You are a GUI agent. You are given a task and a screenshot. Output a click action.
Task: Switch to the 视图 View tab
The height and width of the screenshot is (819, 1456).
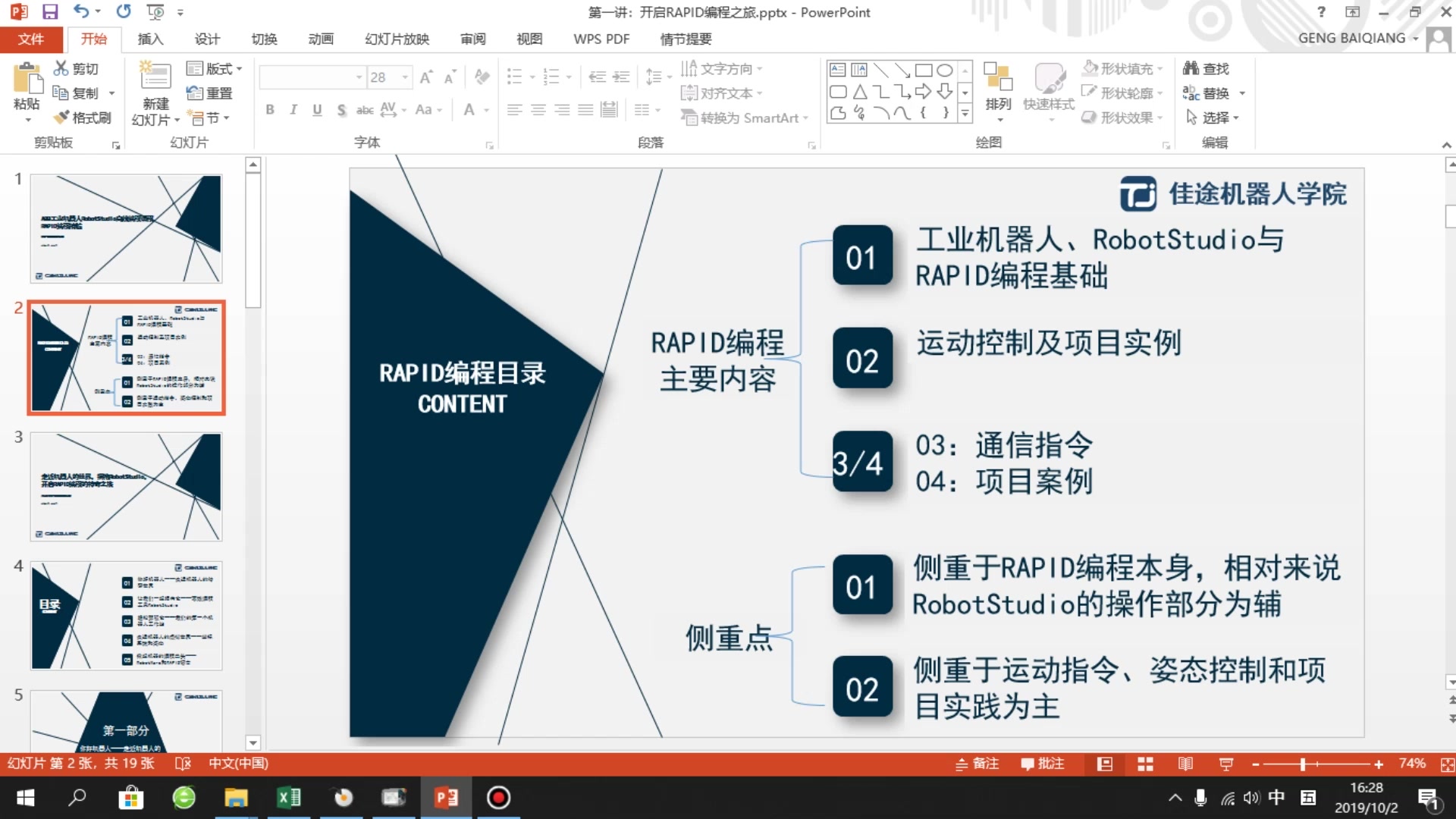pyautogui.click(x=529, y=39)
